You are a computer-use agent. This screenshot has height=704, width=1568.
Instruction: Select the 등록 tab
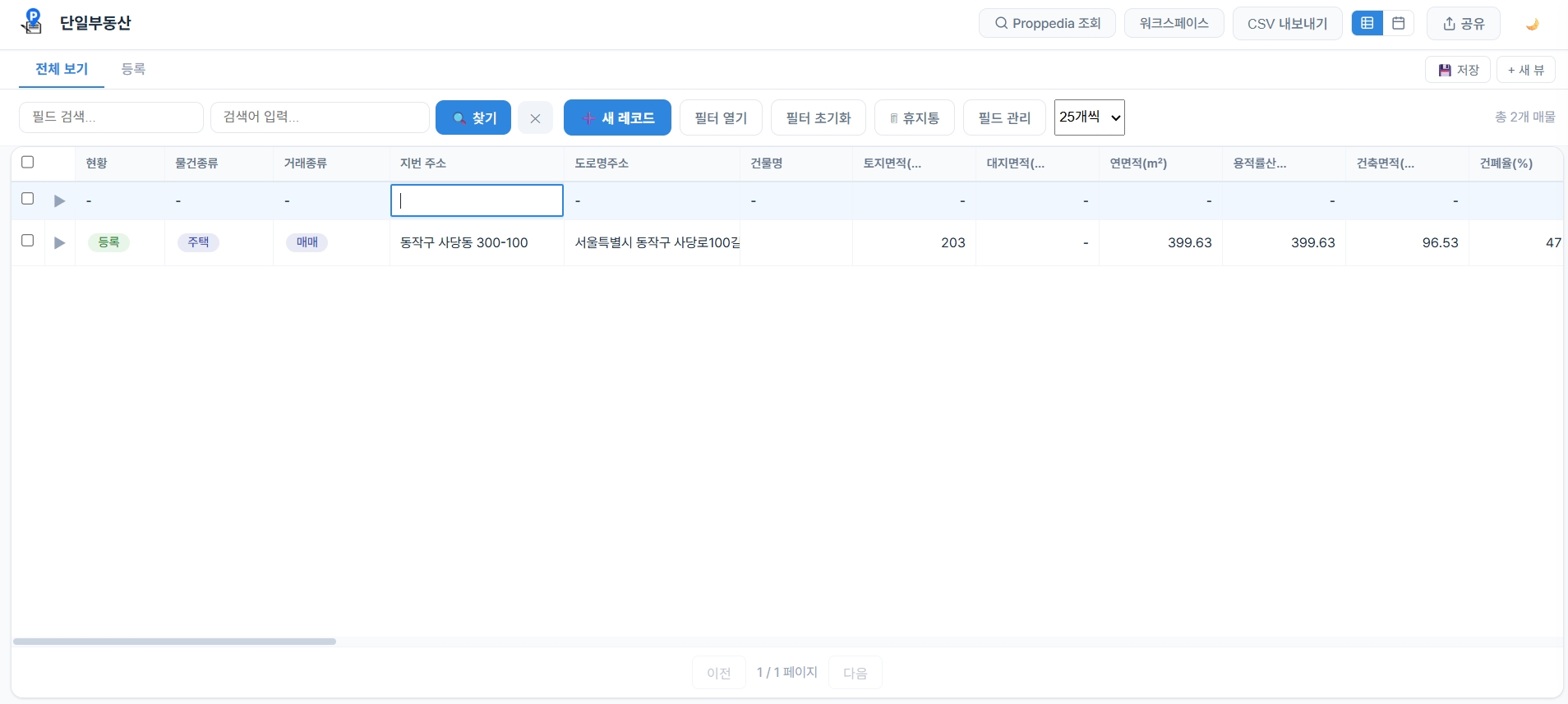tap(133, 69)
